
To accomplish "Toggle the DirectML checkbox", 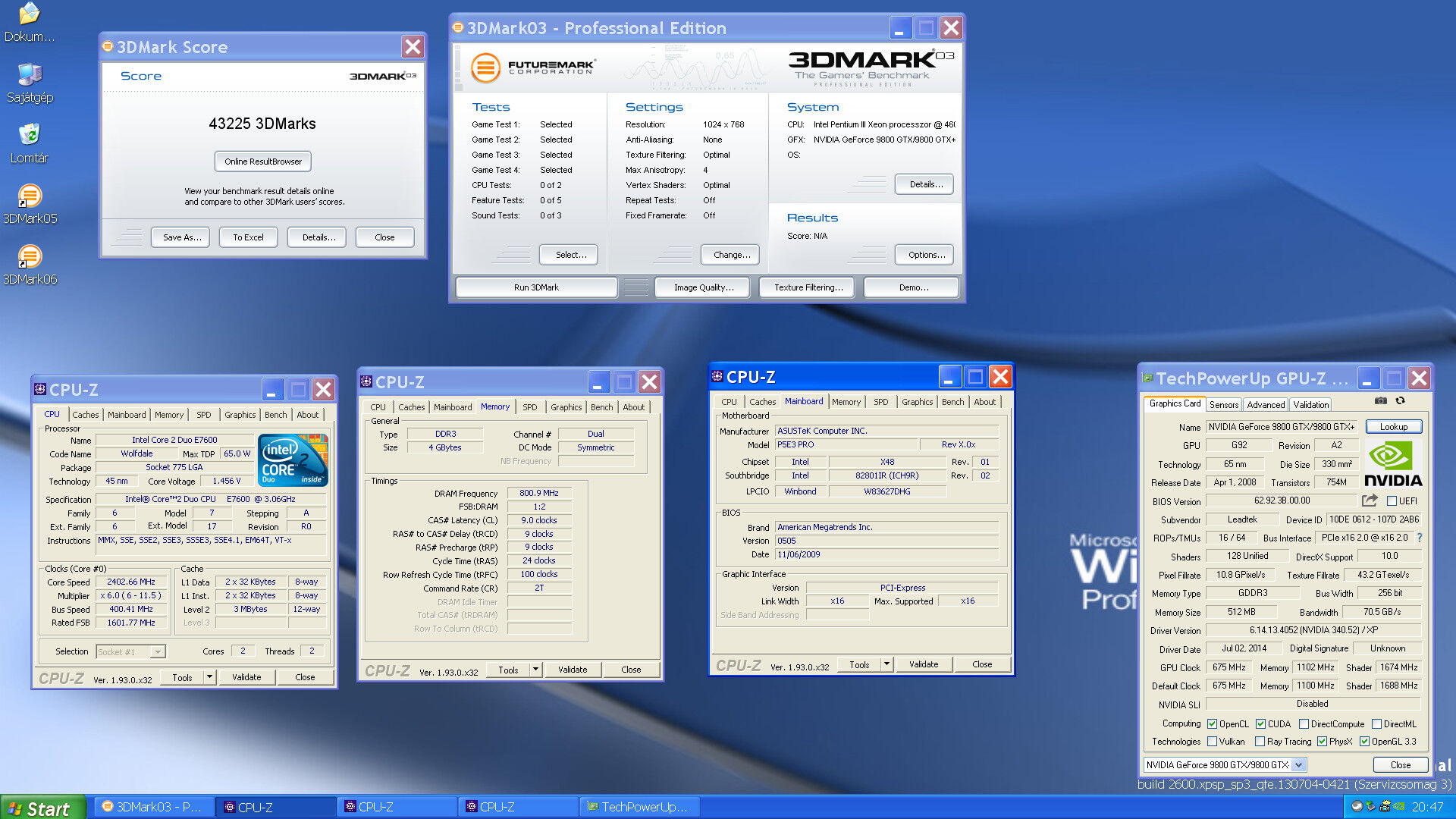I will point(1376,724).
